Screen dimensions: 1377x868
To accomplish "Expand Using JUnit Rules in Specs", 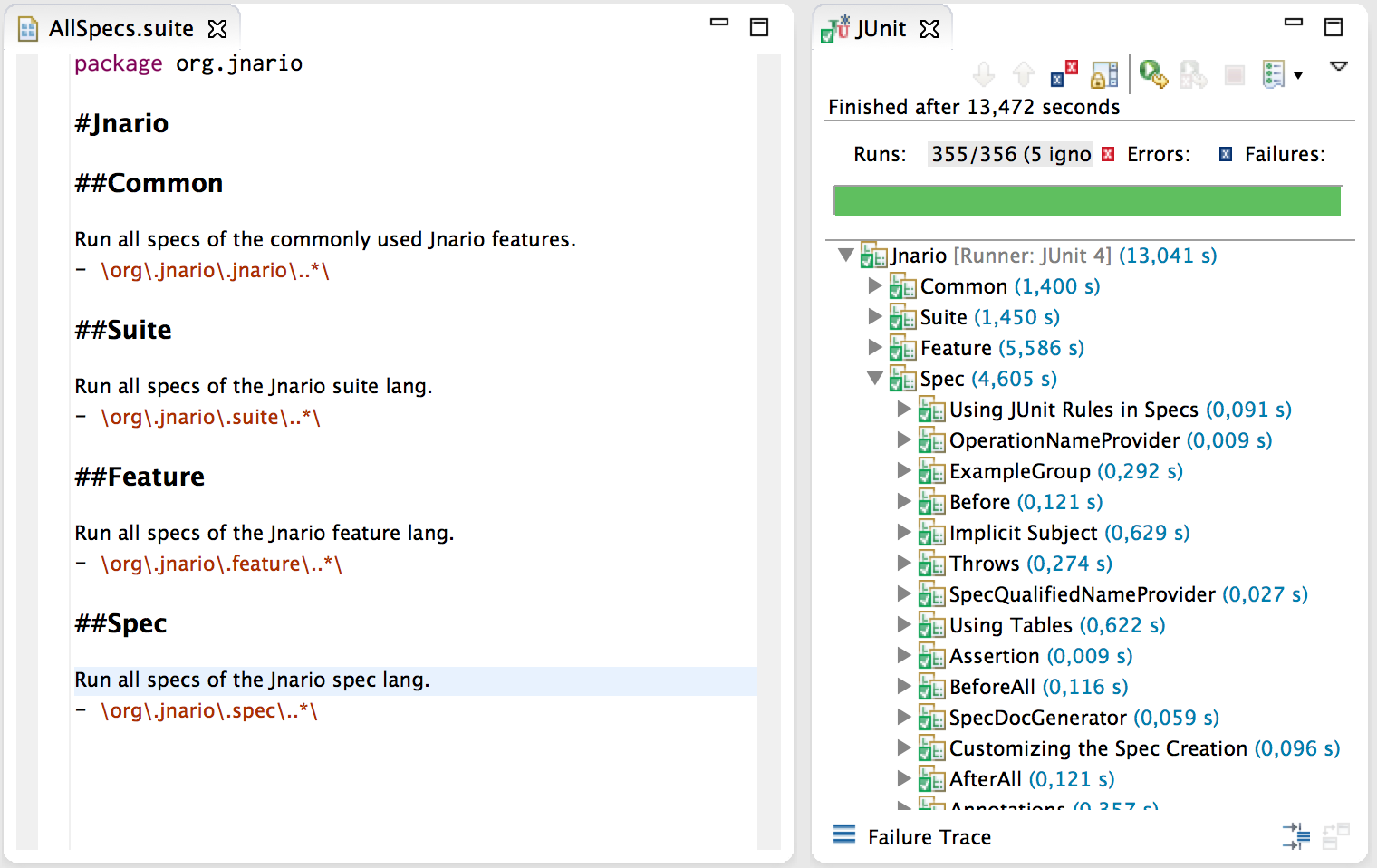I will [904, 410].
